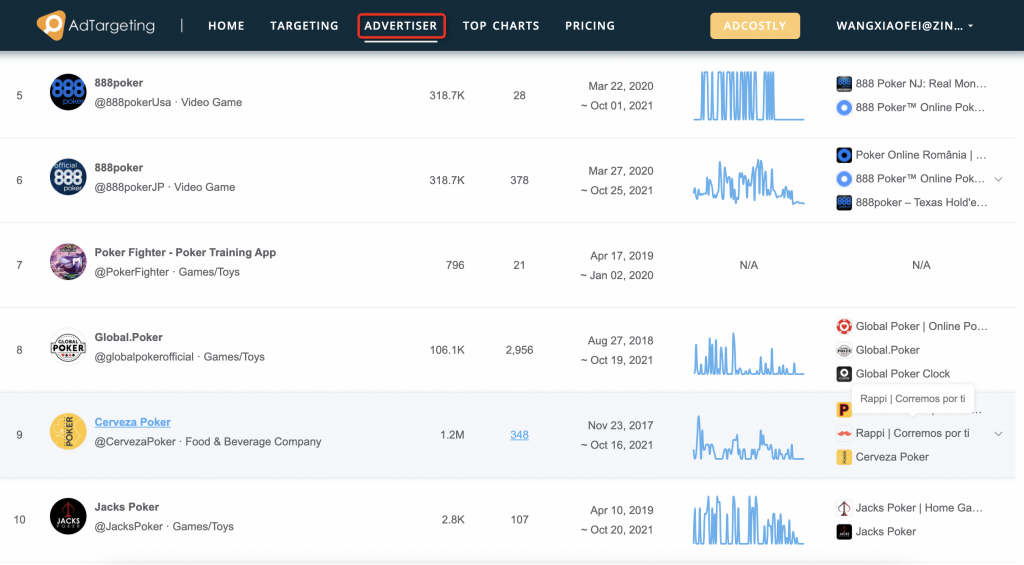Viewport: 1024px width, 565px height.
Task: Click the Poker Online România app icon
Action: pyautogui.click(x=844, y=155)
